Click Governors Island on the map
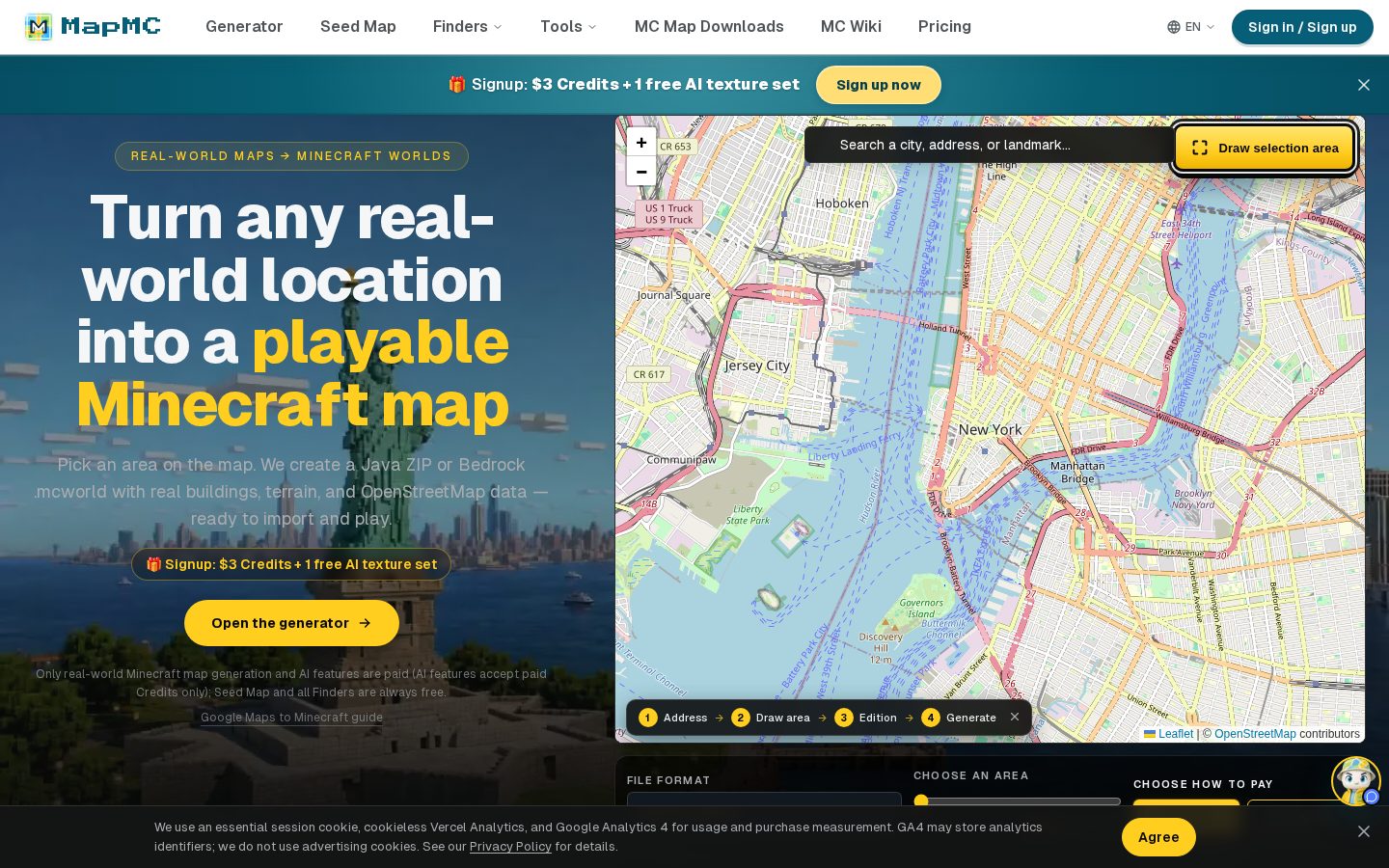 921,608
